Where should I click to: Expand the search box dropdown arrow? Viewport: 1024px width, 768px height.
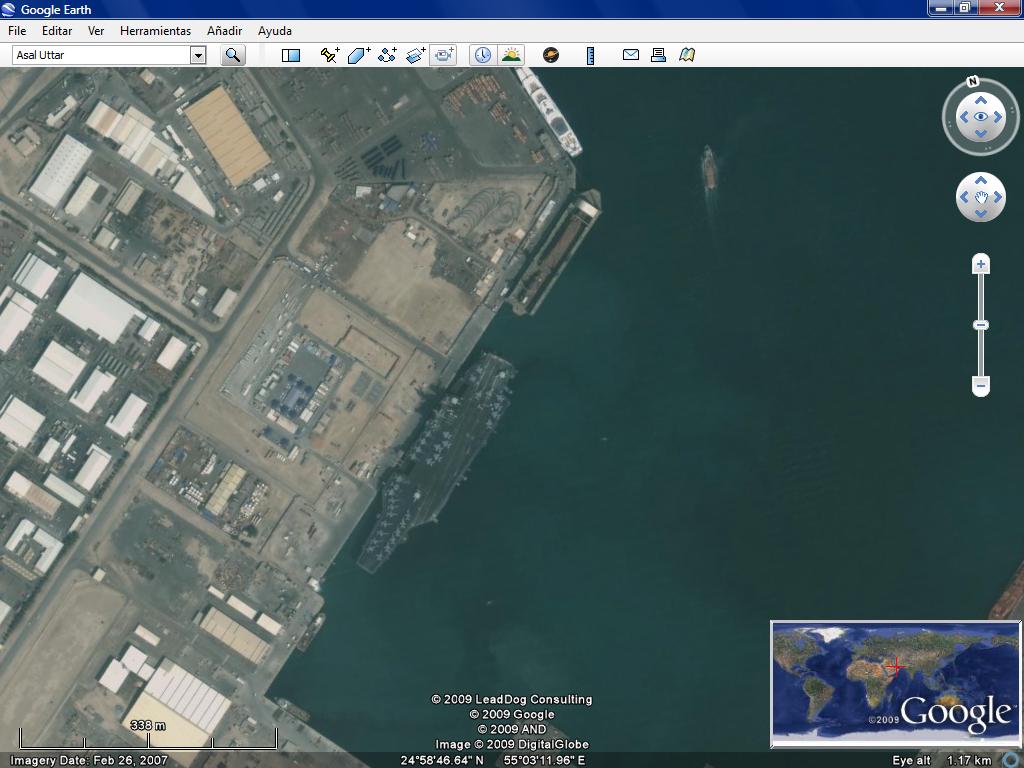[198, 55]
